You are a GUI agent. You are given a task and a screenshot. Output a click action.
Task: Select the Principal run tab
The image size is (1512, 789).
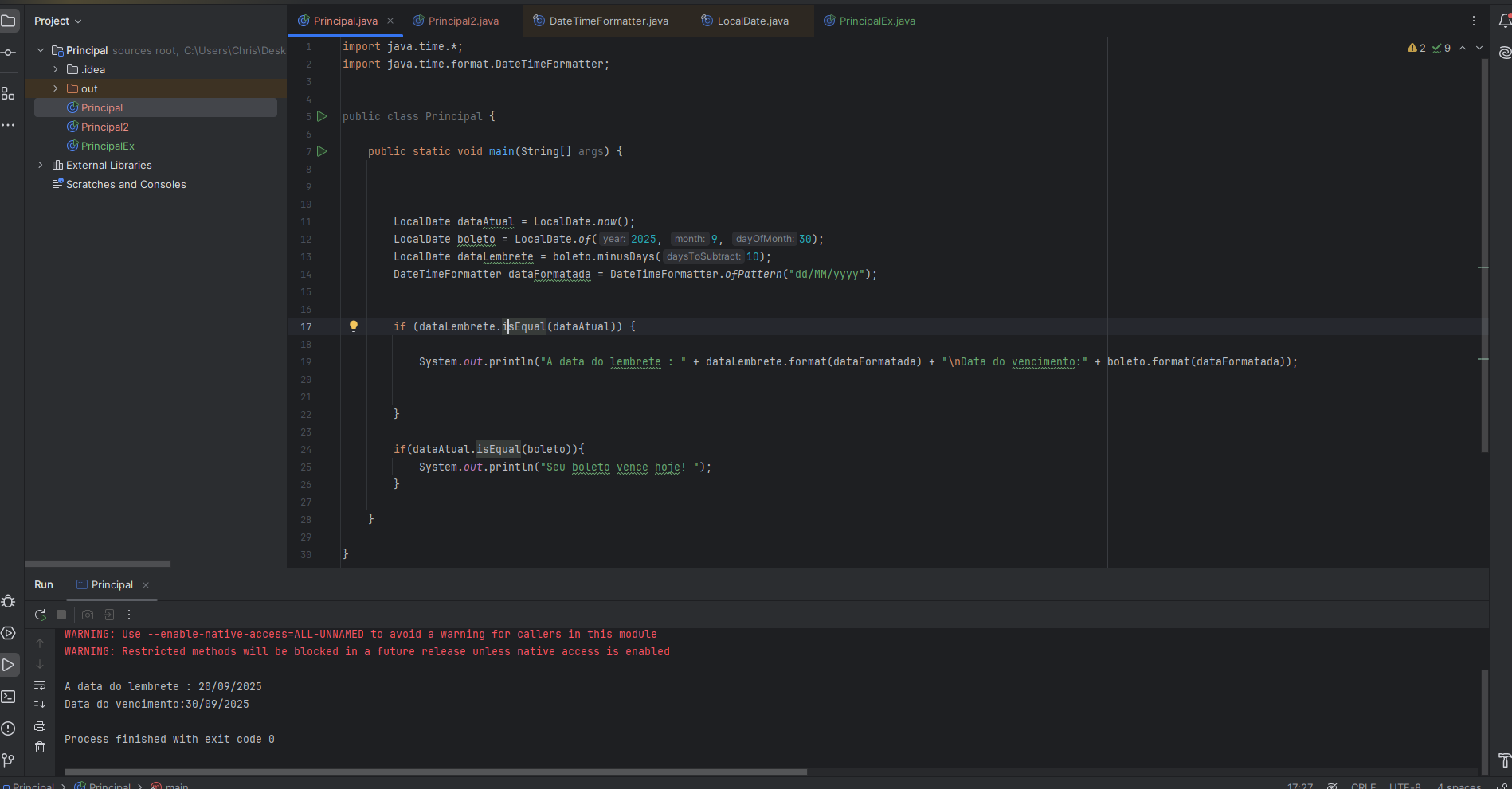(112, 584)
